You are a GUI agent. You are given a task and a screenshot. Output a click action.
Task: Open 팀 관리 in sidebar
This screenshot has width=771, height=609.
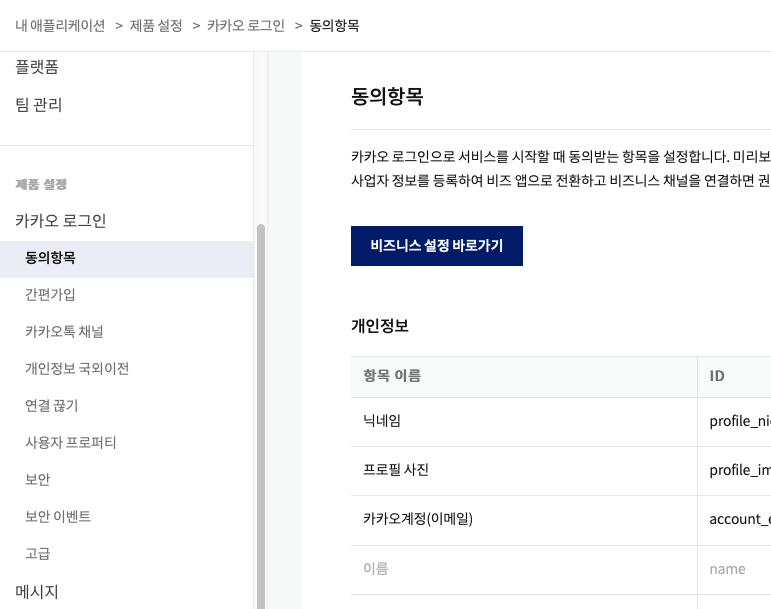pyautogui.click(x=39, y=105)
